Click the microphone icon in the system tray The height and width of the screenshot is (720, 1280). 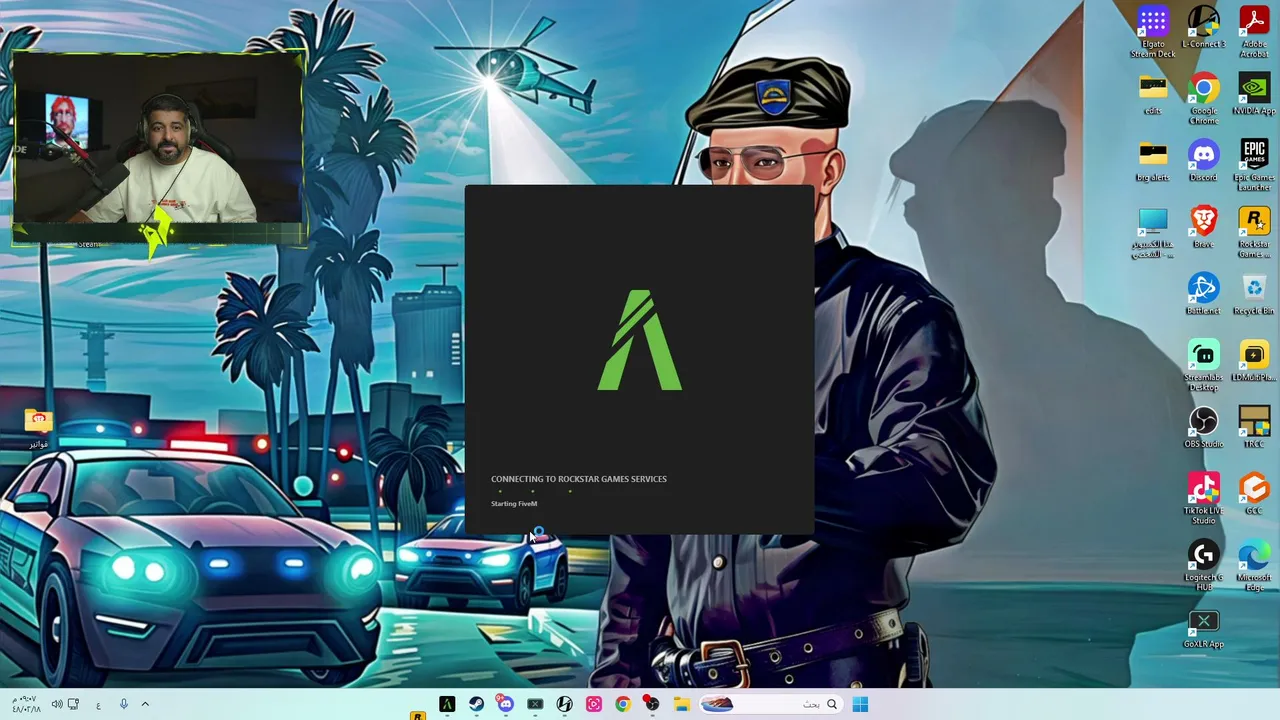(x=124, y=704)
